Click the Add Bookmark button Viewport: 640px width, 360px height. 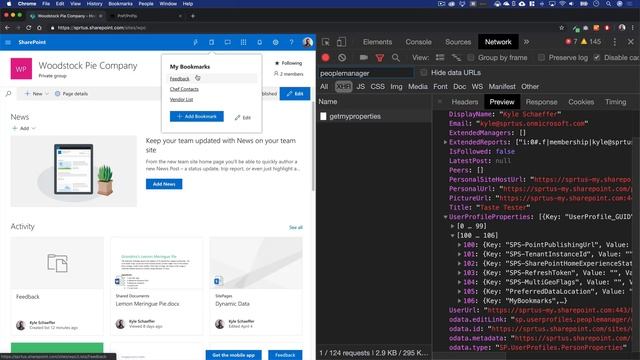(197, 116)
